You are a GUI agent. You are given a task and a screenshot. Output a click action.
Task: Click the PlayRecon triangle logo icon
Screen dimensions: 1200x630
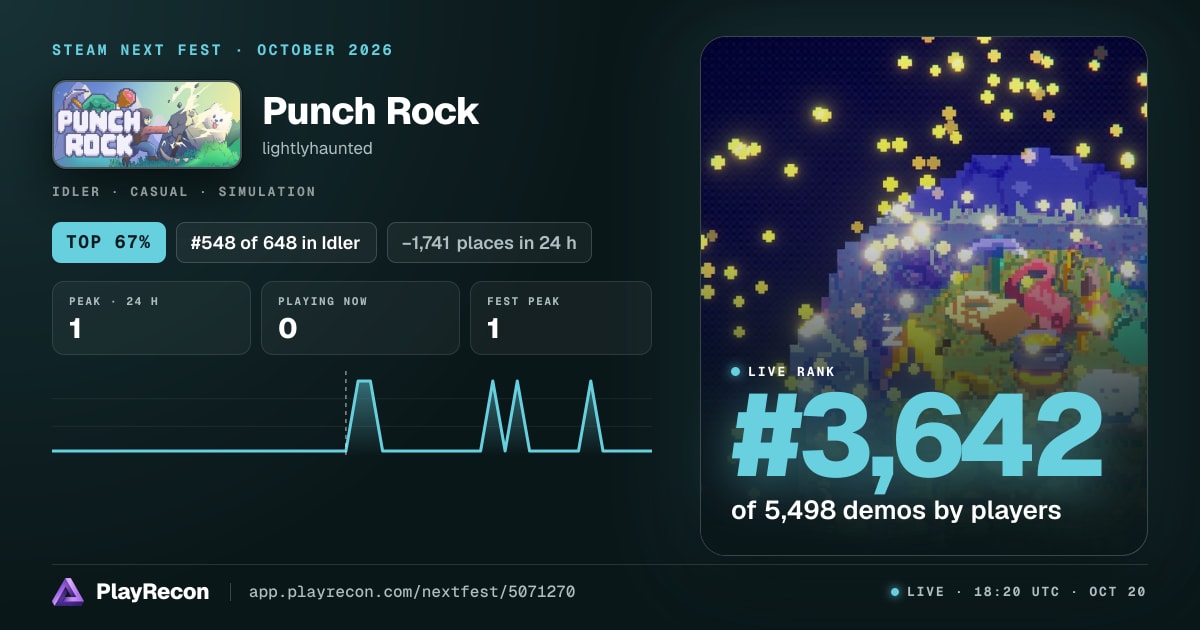pyautogui.click(x=68, y=592)
